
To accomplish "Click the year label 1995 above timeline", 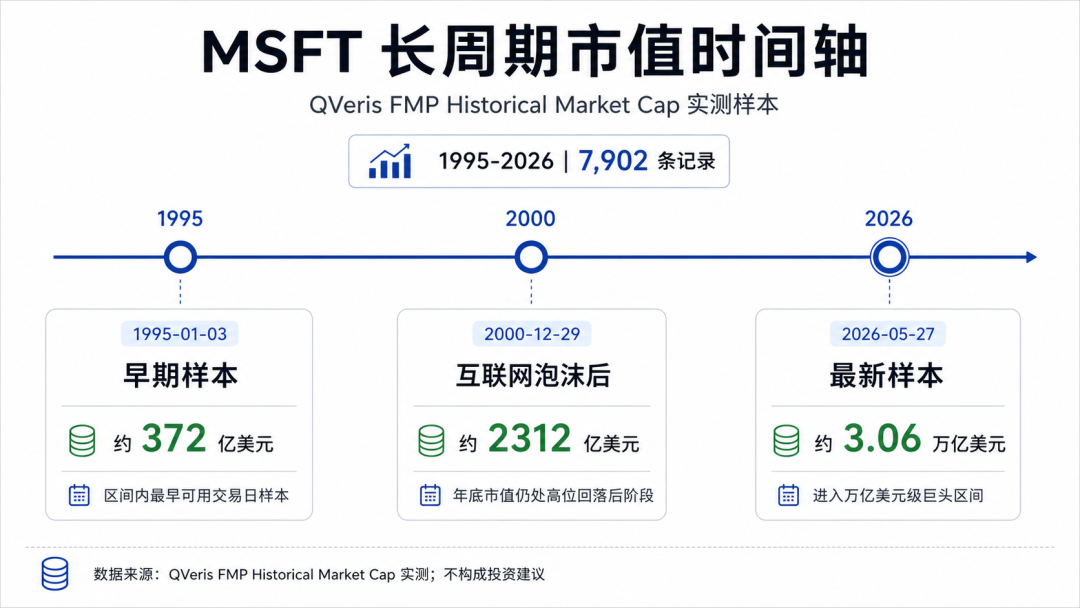I will click(x=180, y=219).
